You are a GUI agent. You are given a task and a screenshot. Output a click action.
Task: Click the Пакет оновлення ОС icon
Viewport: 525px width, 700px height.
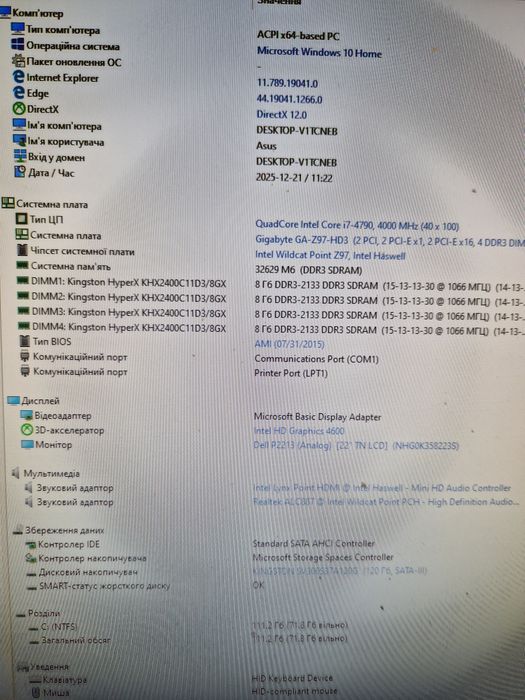18,60
